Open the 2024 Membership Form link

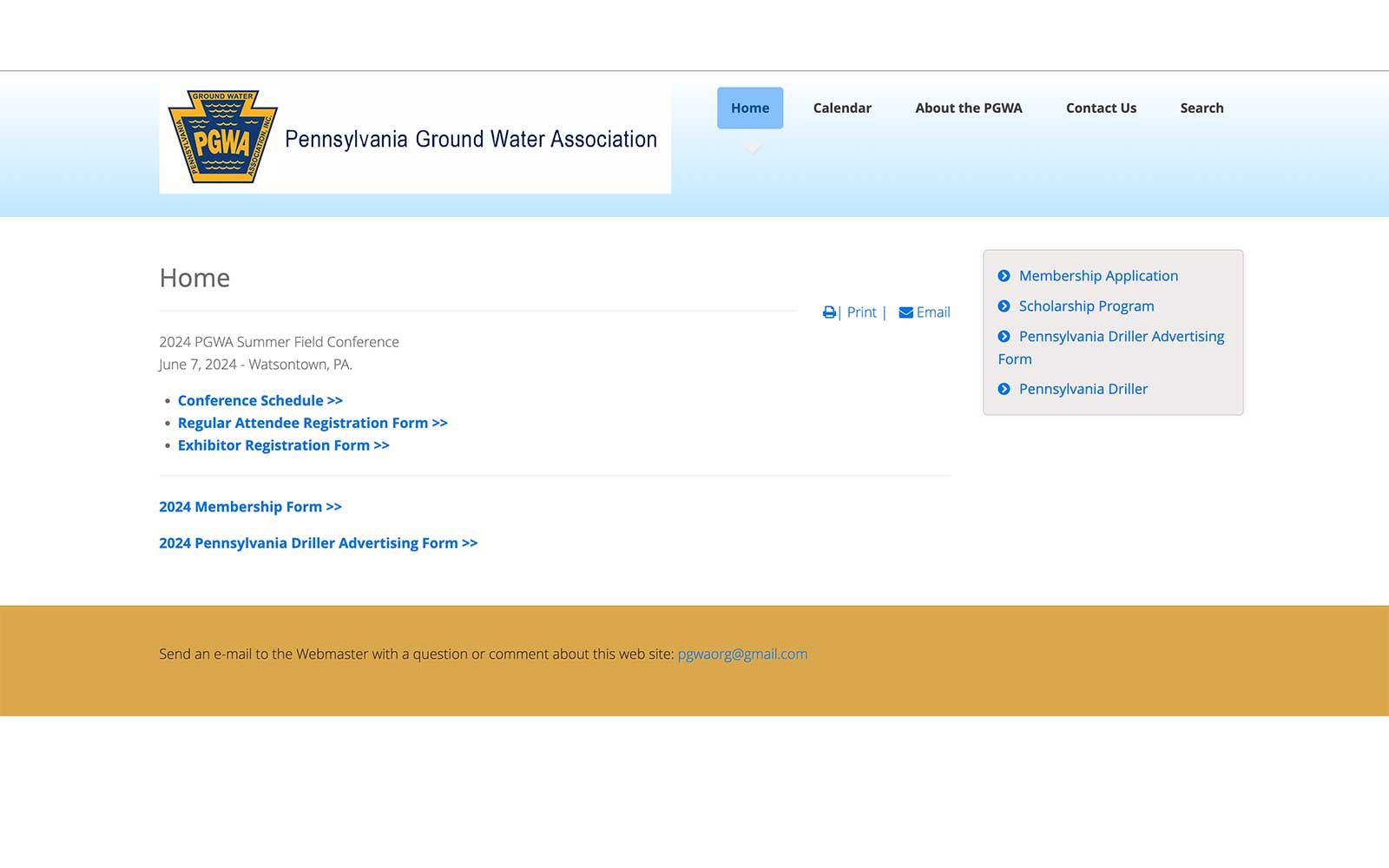(x=250, y=507)
